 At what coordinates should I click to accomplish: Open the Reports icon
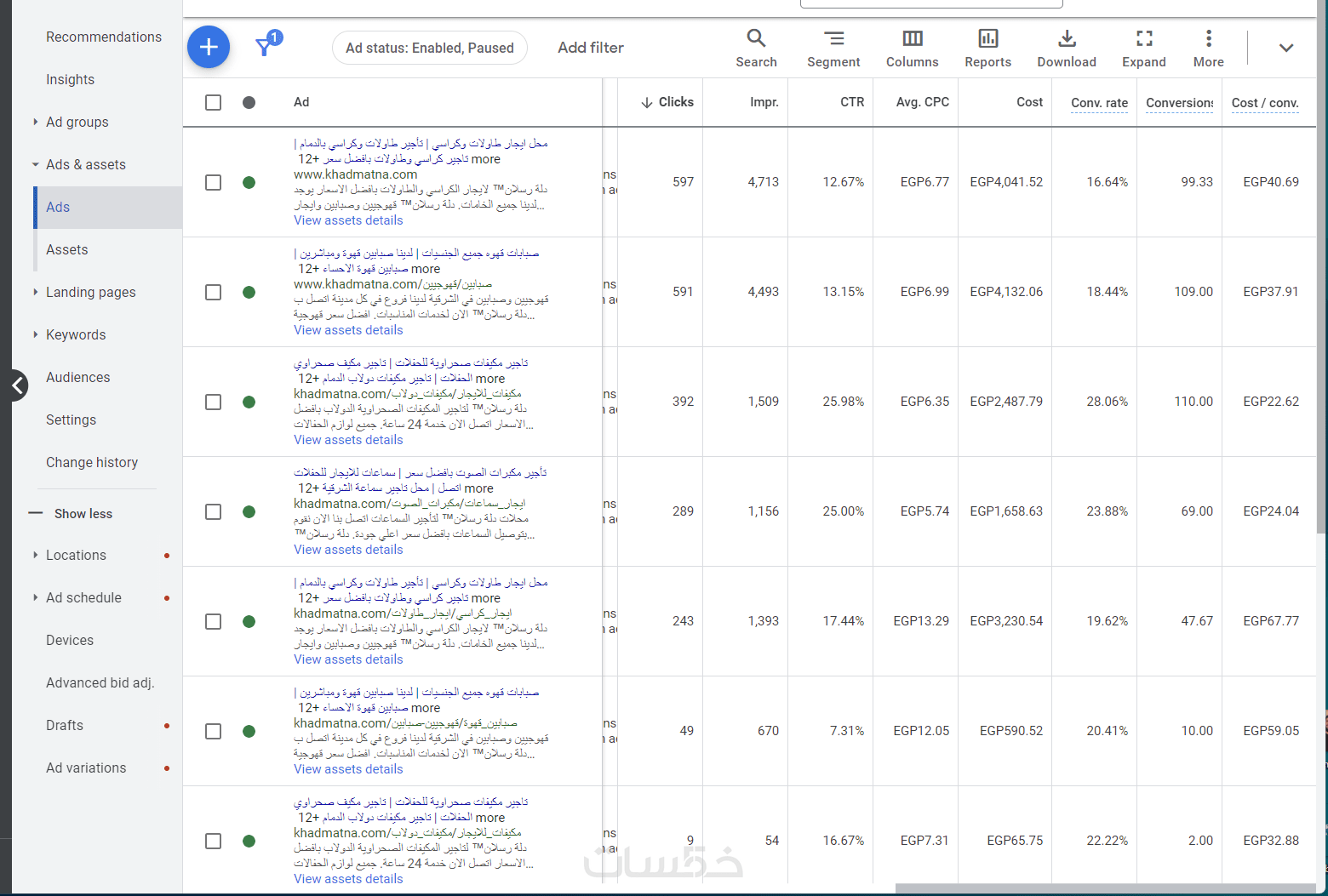pyautogui.click(x=987, y=48)
